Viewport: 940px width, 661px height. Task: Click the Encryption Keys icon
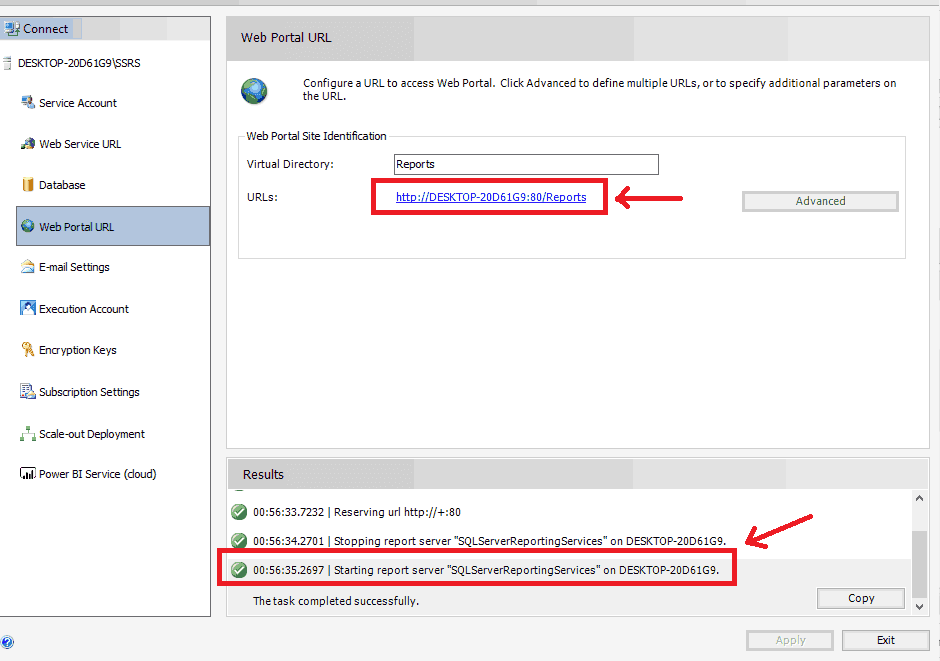(x=28, y=350)
